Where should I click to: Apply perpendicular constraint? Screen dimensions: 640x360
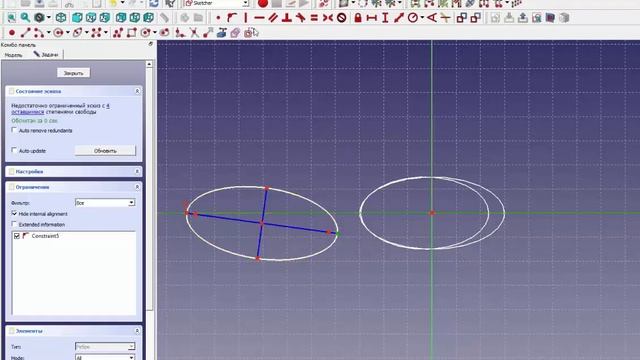(x=287, y=18)
